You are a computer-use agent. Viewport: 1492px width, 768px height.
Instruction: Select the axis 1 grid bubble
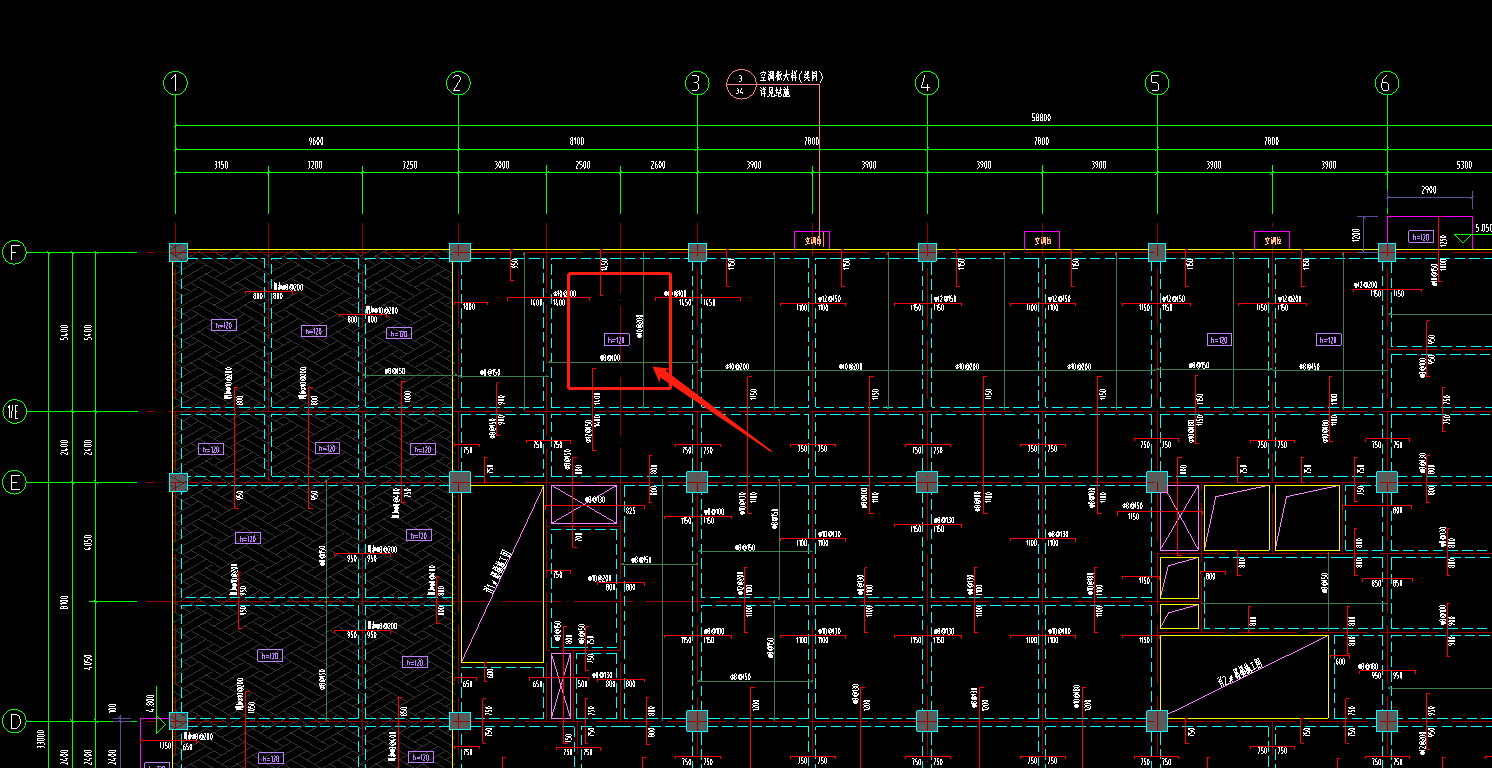point(176,83)
